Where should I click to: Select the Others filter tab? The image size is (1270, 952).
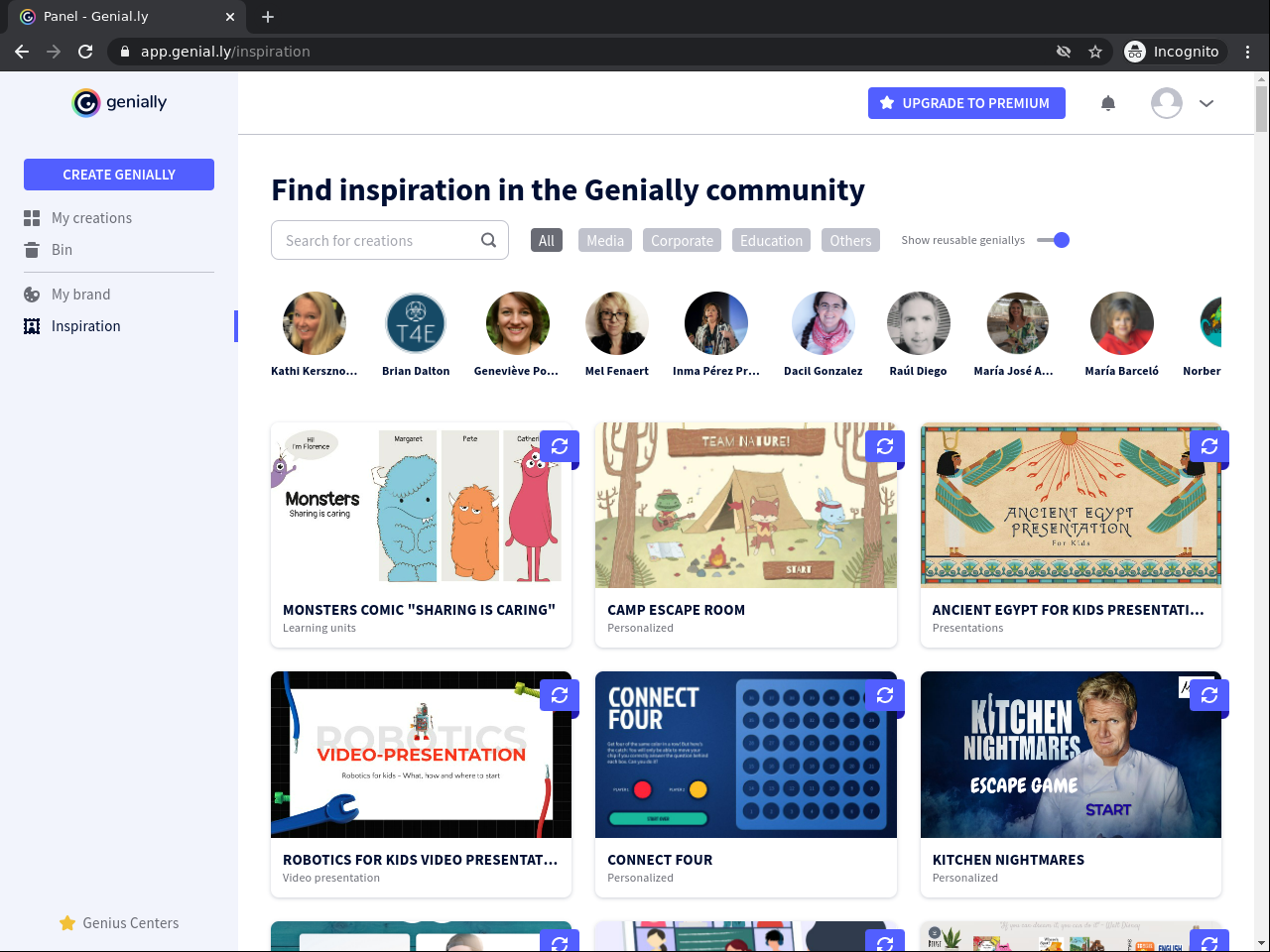(850, 241)
